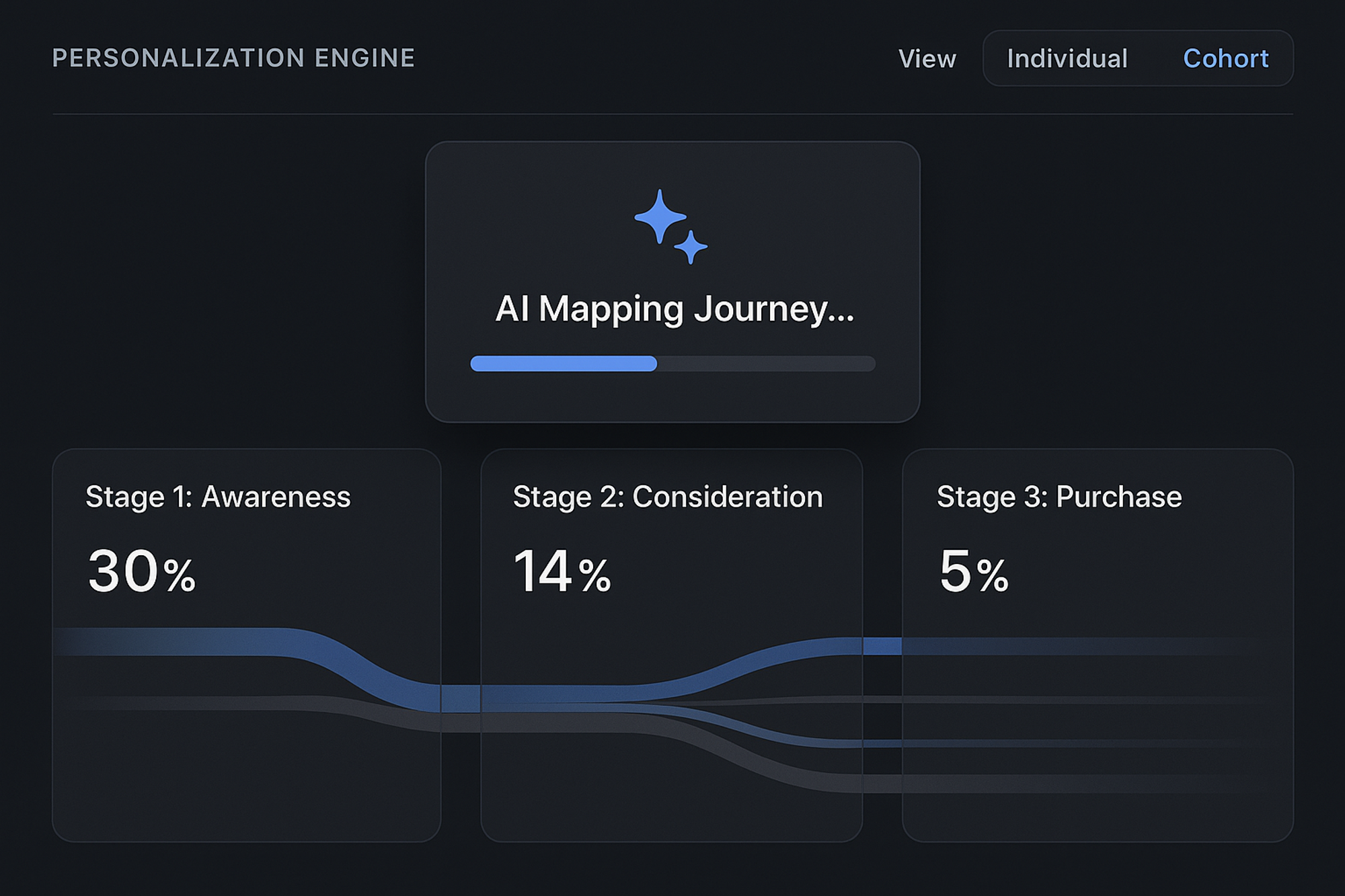Open Stage 1: Awareness heading
The width and height of the screenshot is (1345, 896).
[218, 497]
